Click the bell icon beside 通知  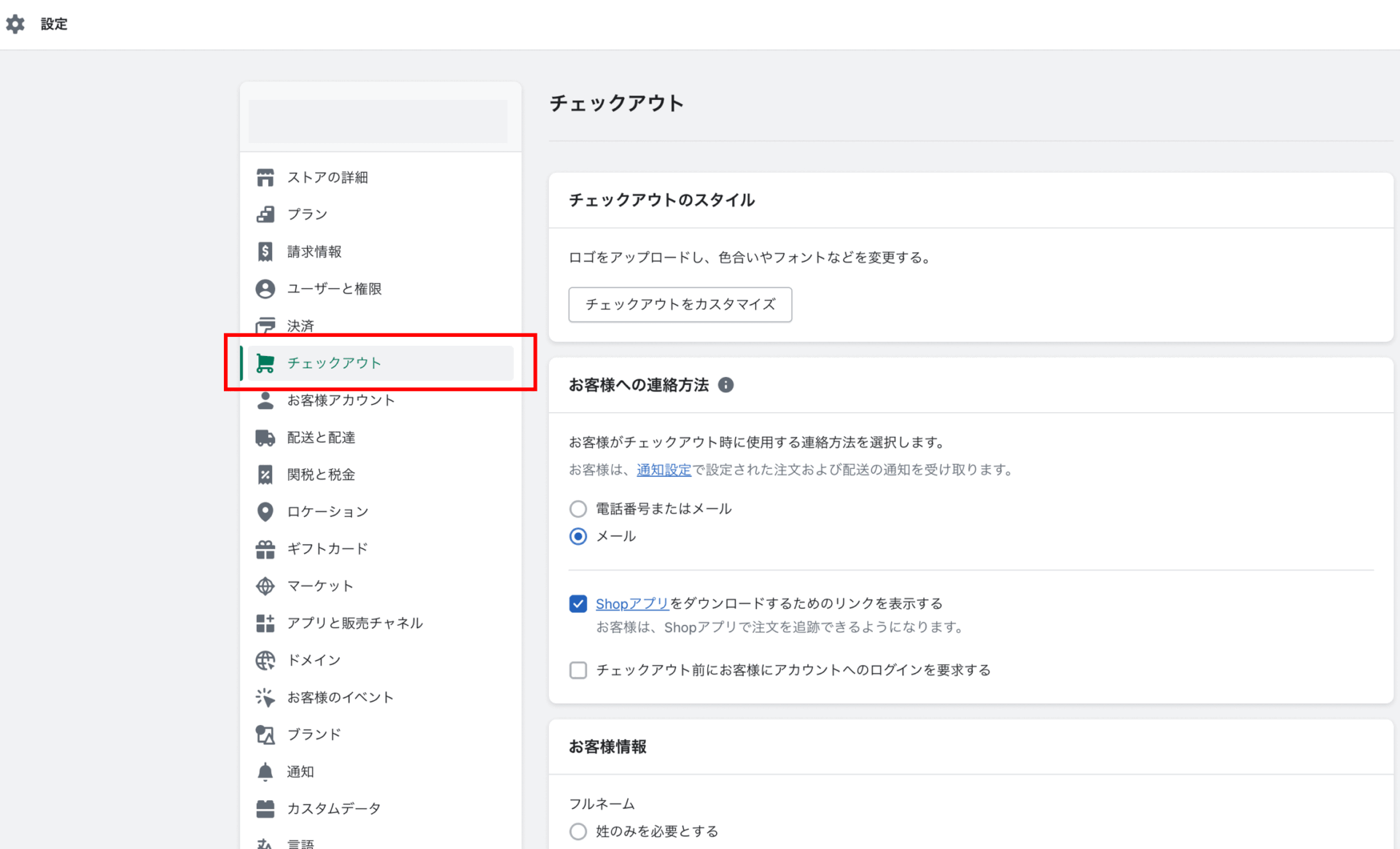[x=265, y=772]
